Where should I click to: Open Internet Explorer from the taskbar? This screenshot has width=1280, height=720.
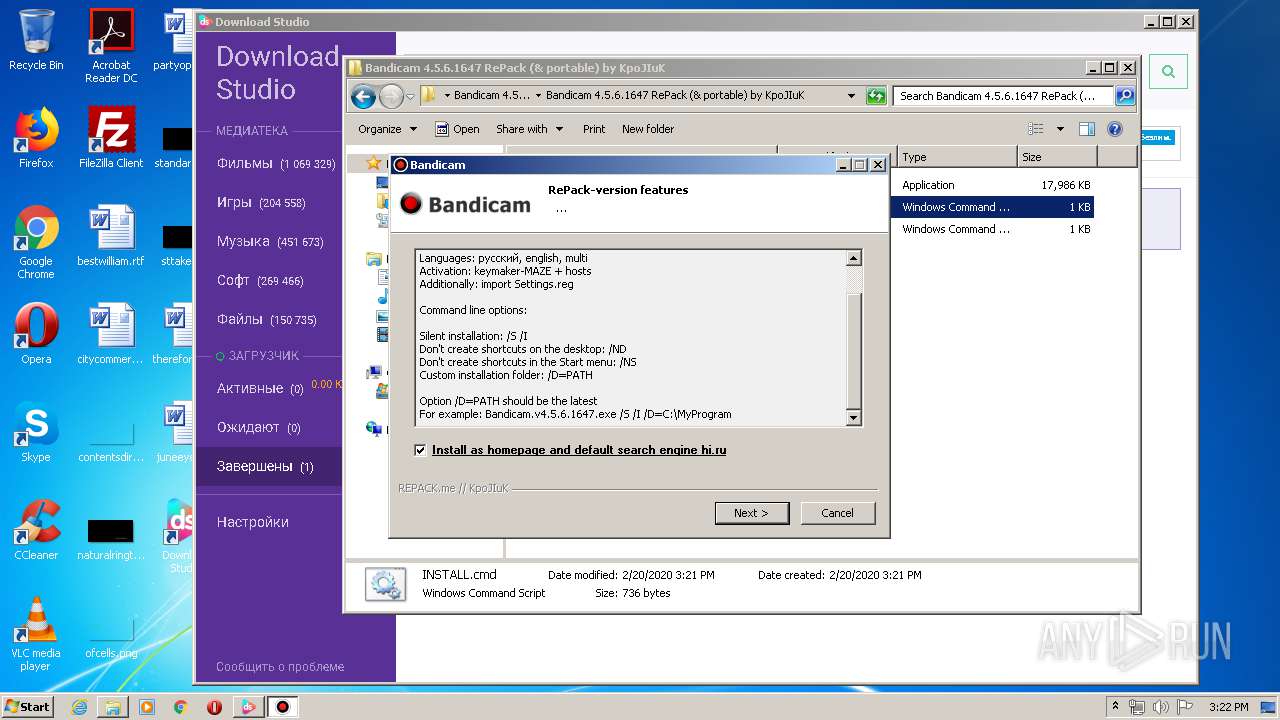coord(79,707)
